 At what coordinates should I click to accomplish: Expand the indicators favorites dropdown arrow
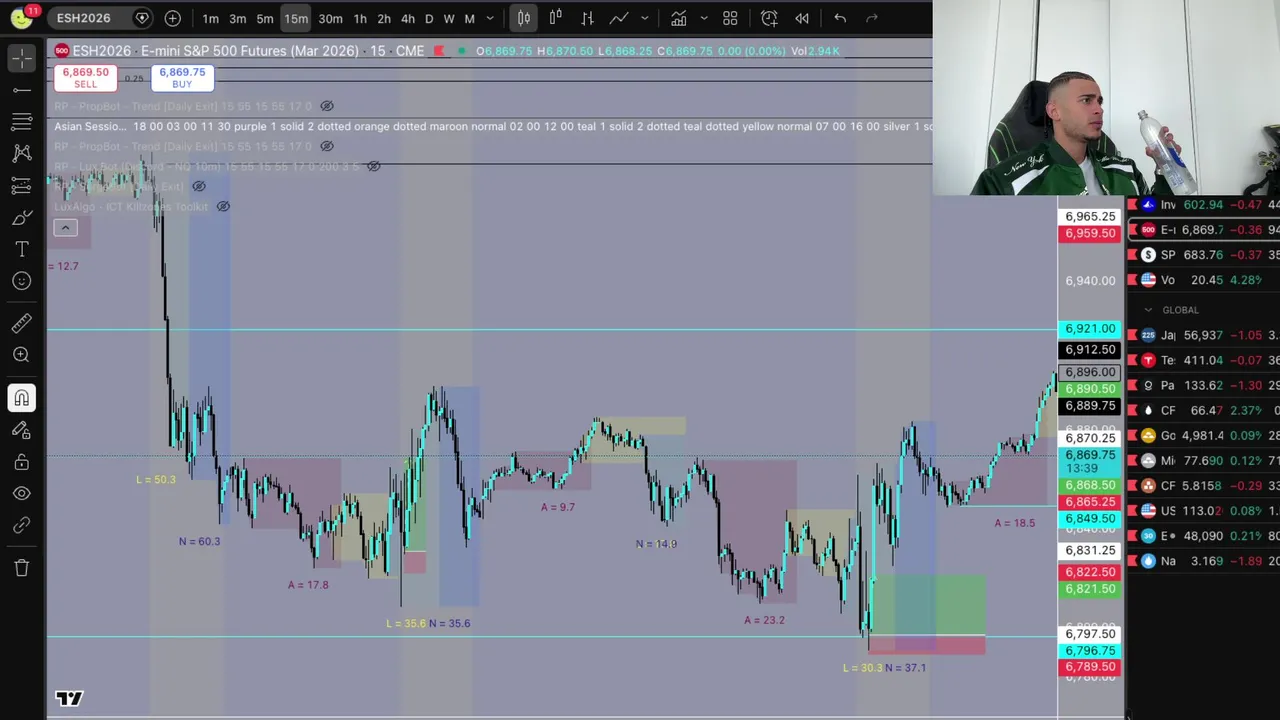pos(703,18)
